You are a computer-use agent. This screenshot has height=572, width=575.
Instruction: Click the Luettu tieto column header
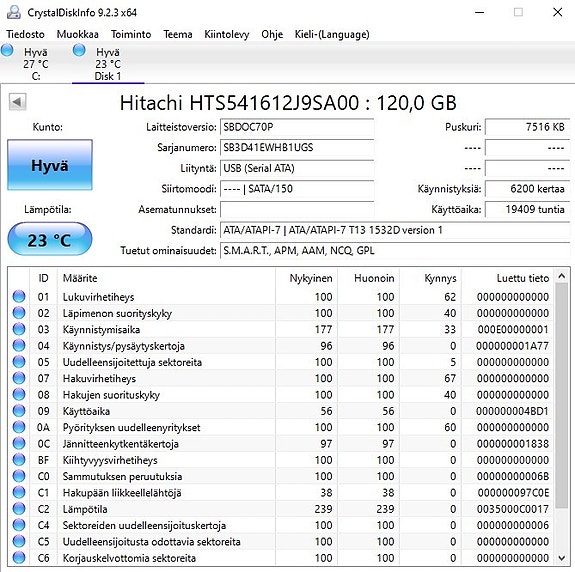(508, 278)
